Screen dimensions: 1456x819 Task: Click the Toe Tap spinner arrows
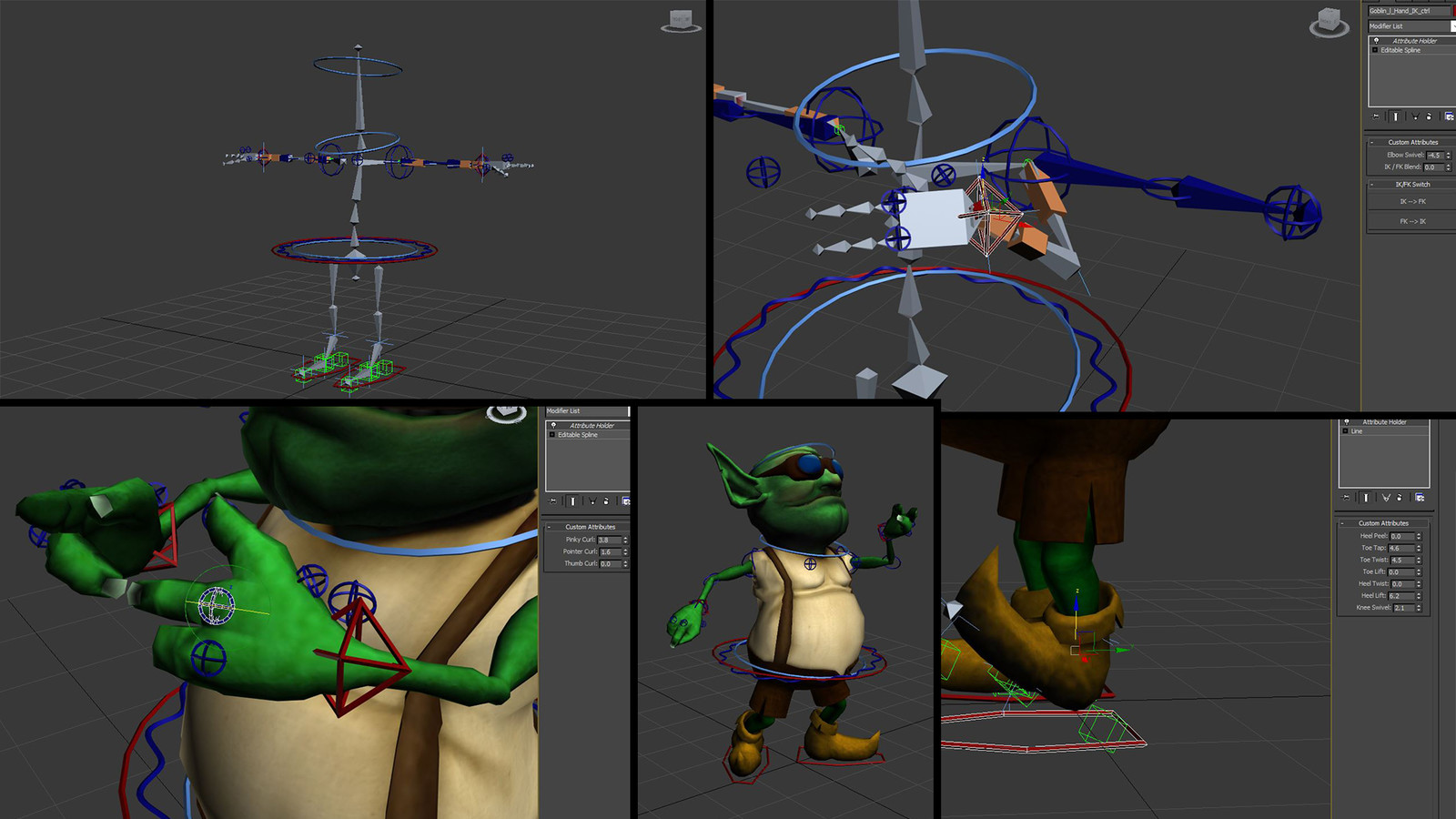coord(1419,549)
